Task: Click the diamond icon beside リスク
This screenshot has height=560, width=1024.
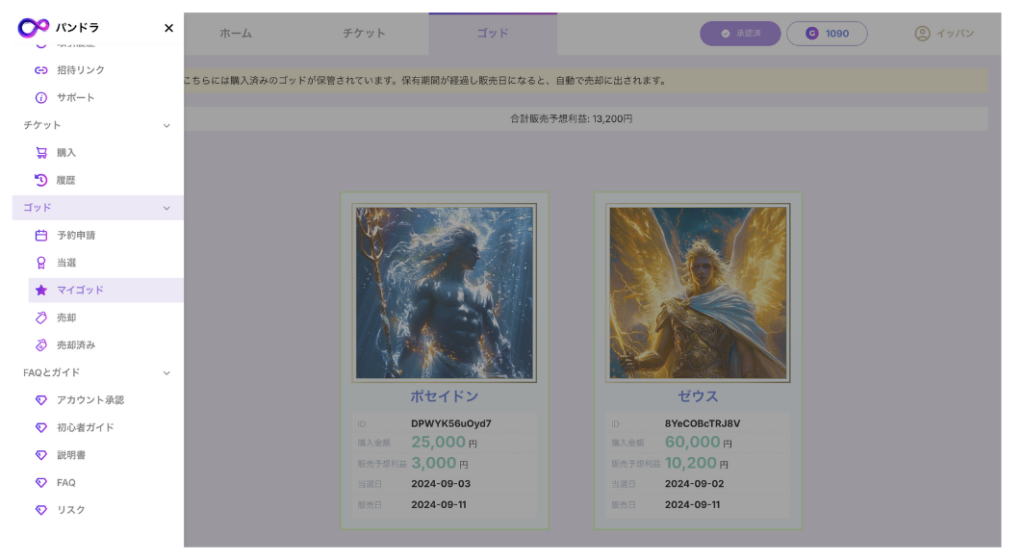Action: click(41, 510)
